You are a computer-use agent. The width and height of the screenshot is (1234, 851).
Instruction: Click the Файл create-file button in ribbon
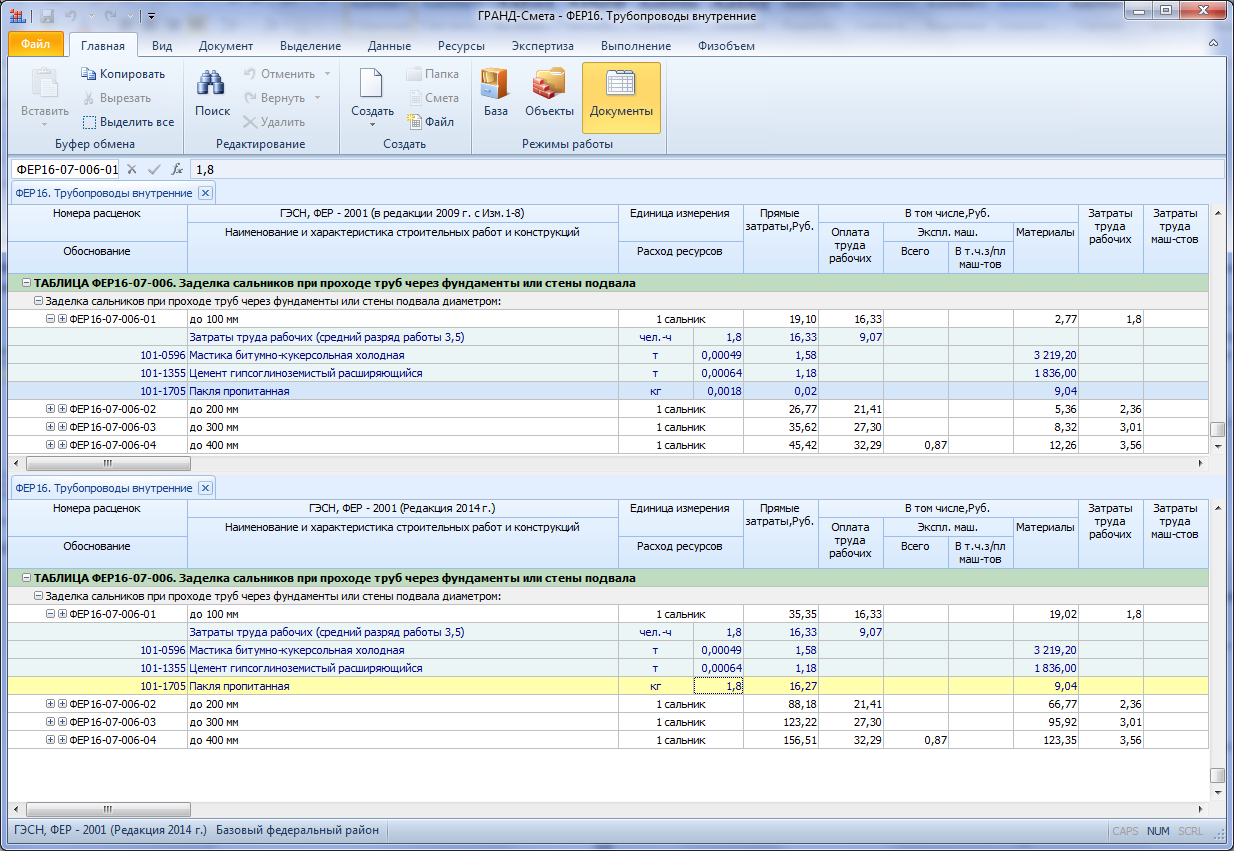[x=431, y=122]
